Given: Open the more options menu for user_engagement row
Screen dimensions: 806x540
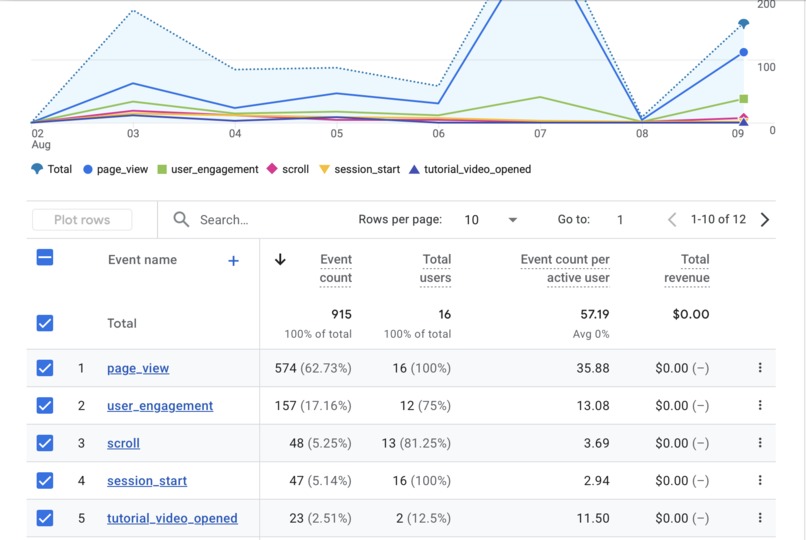Looking at the screenshot, I should click(x=760, y=405).
